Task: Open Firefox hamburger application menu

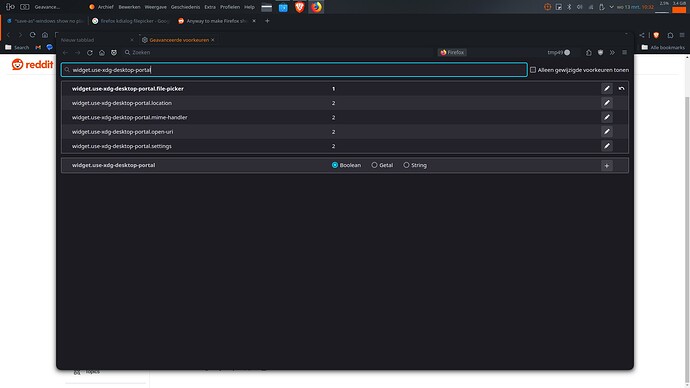Action: pos(624,52)
